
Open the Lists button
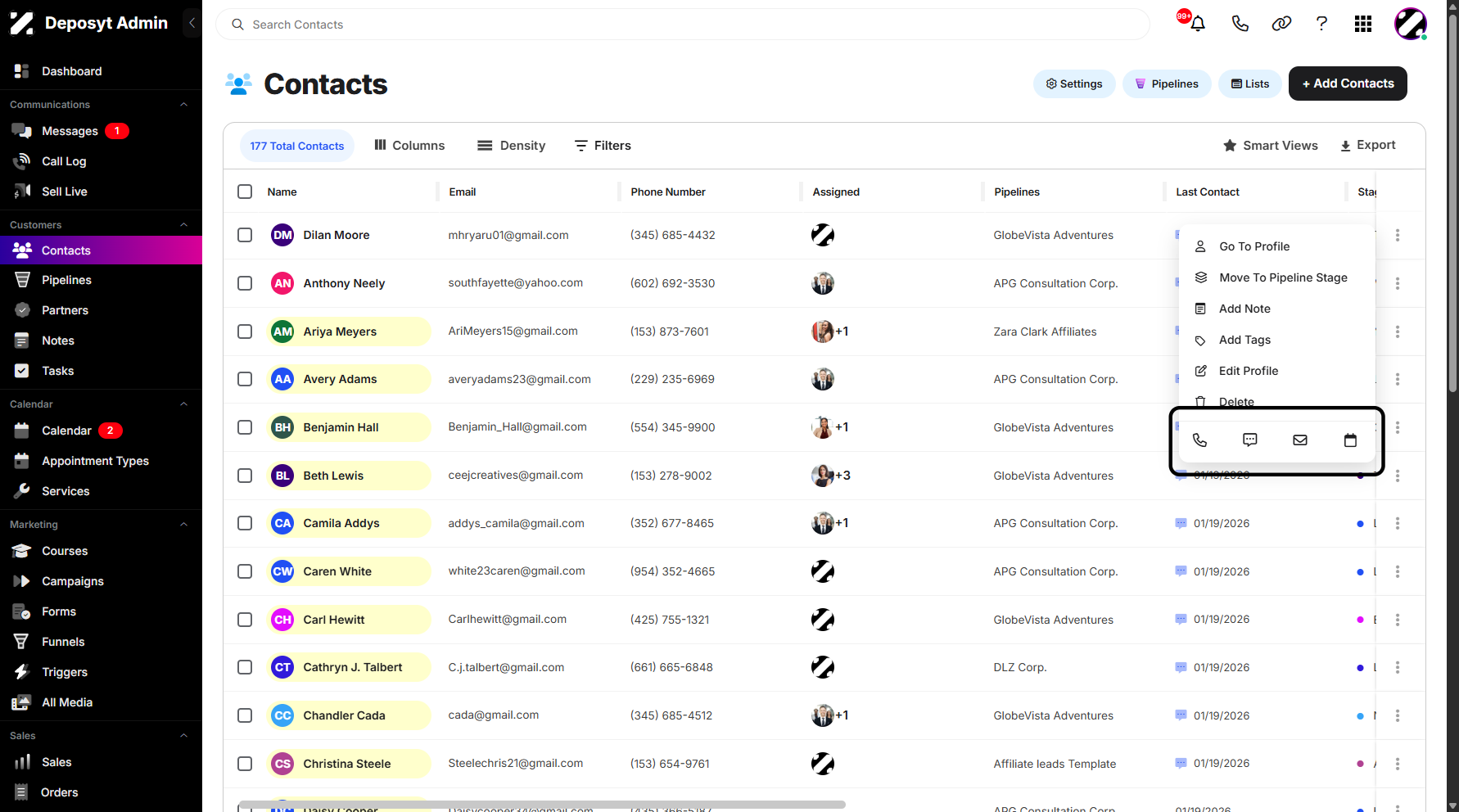pyautogui.click(x=1250, y=83)
